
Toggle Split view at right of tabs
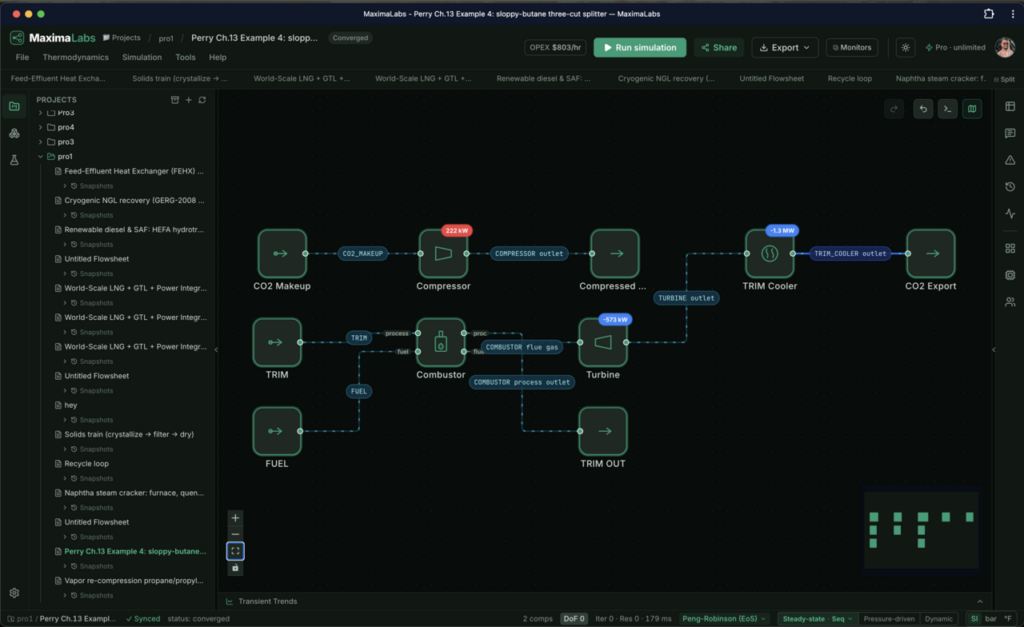pyautogui.click(x=1004, y=79)
